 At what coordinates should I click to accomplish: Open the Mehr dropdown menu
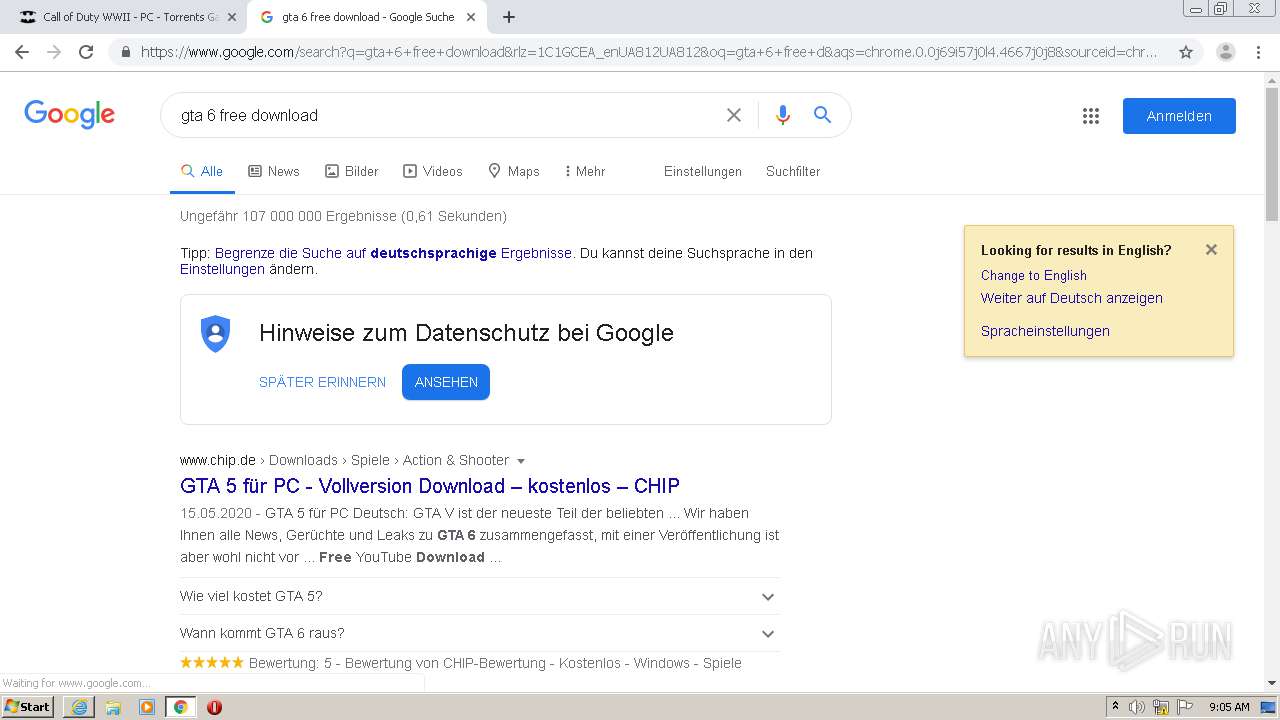click(585, 171)
